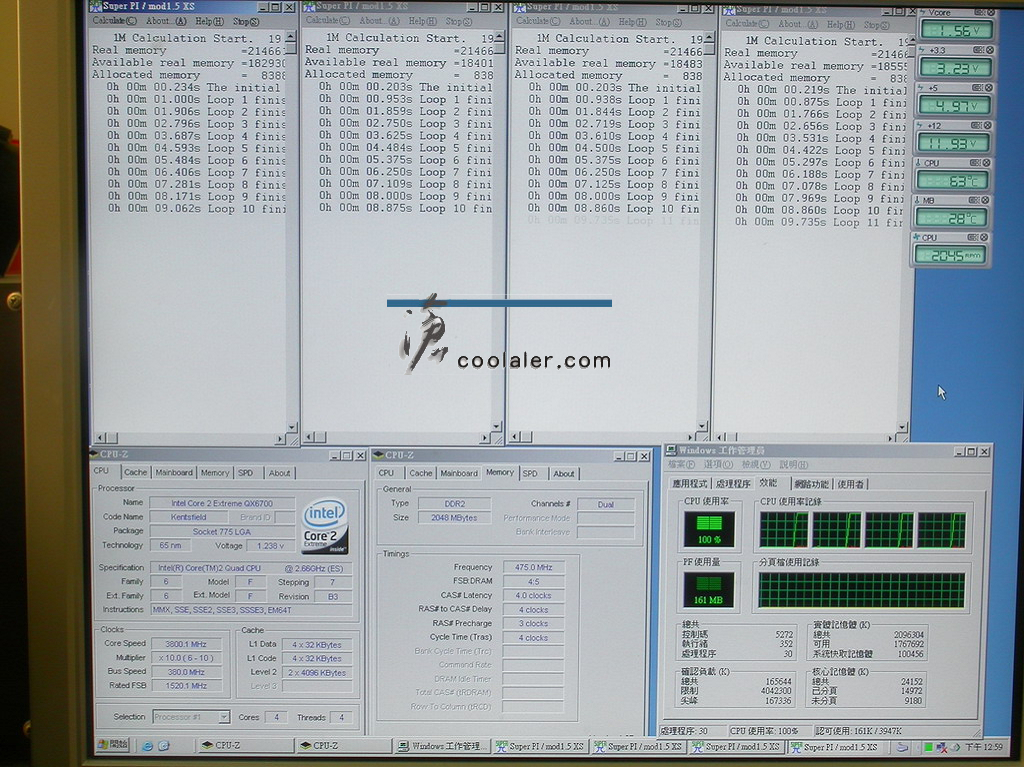1024x768 pixels.
Task: Open 選項(O) menu in Task Manager
Action: (718, 464)
